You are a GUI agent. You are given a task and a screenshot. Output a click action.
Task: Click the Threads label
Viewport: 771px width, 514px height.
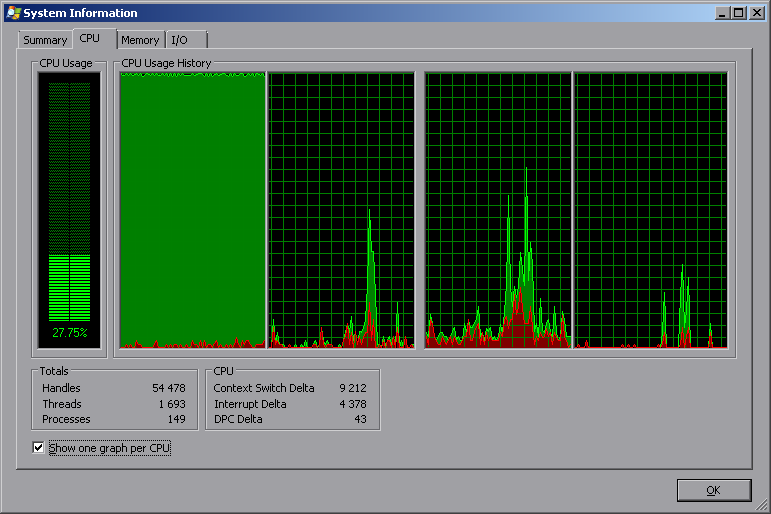62,404
